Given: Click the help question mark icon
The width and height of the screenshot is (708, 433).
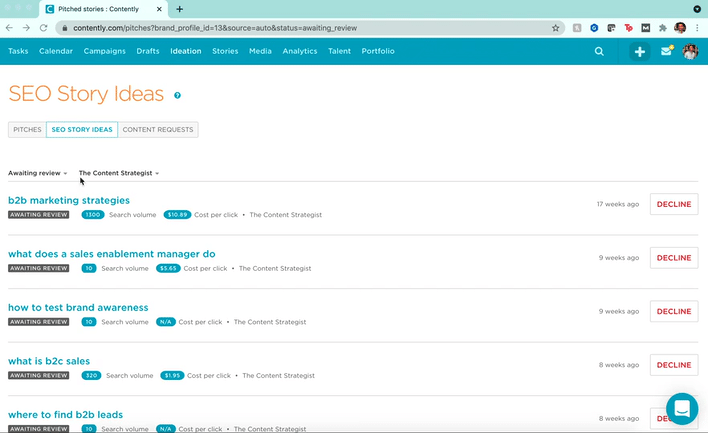Looking at the screenshot, I should pyautogui.click(x=178, y=96).
